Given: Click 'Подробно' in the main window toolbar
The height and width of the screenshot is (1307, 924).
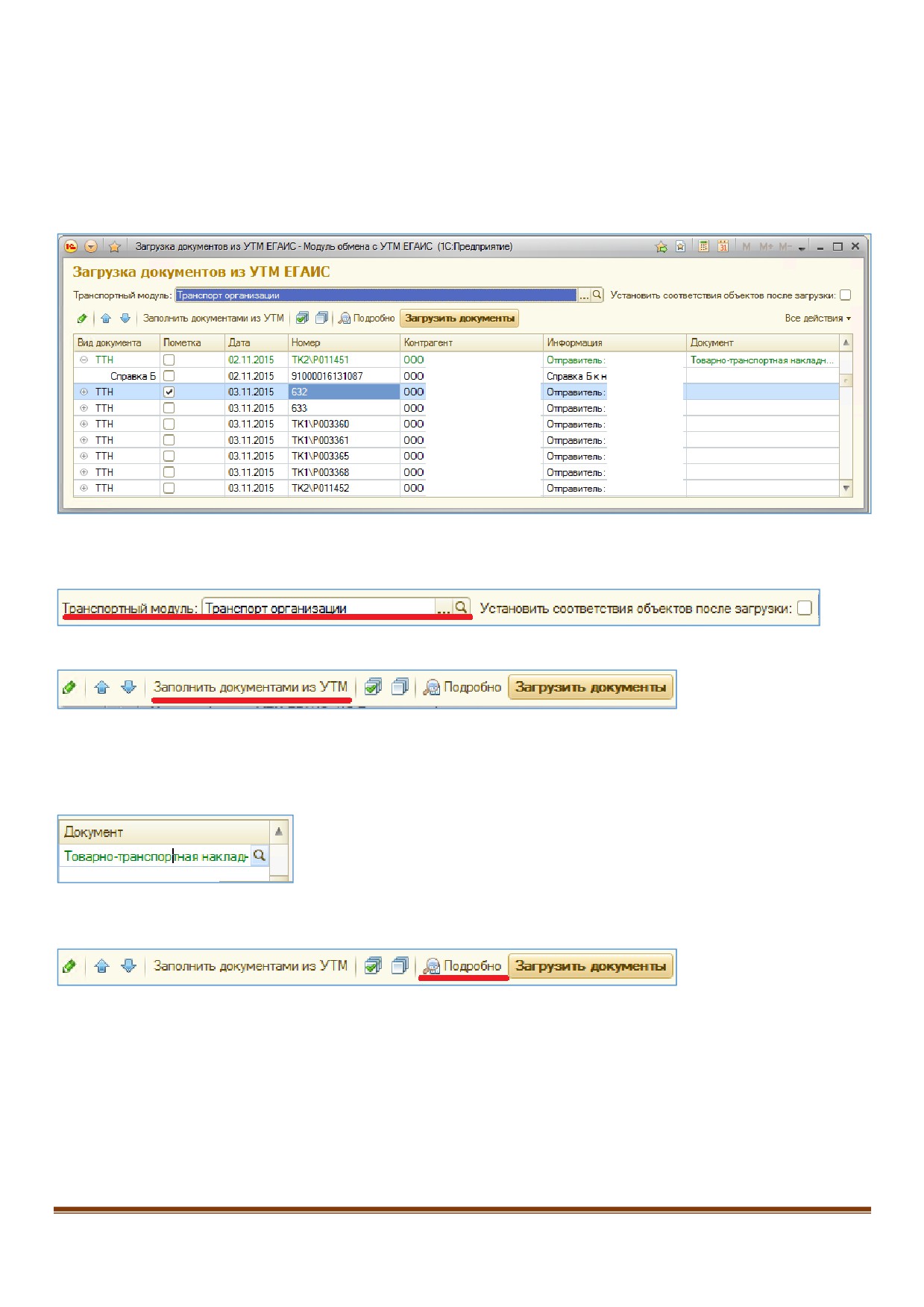Looking at the screenshot, I should click(x=366, y=319).
